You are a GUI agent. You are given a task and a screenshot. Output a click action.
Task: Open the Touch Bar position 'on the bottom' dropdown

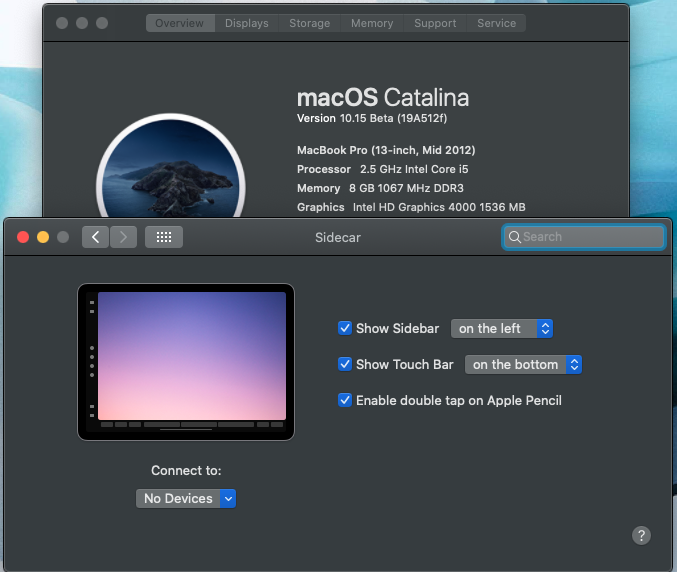click(x=523, y=364)
